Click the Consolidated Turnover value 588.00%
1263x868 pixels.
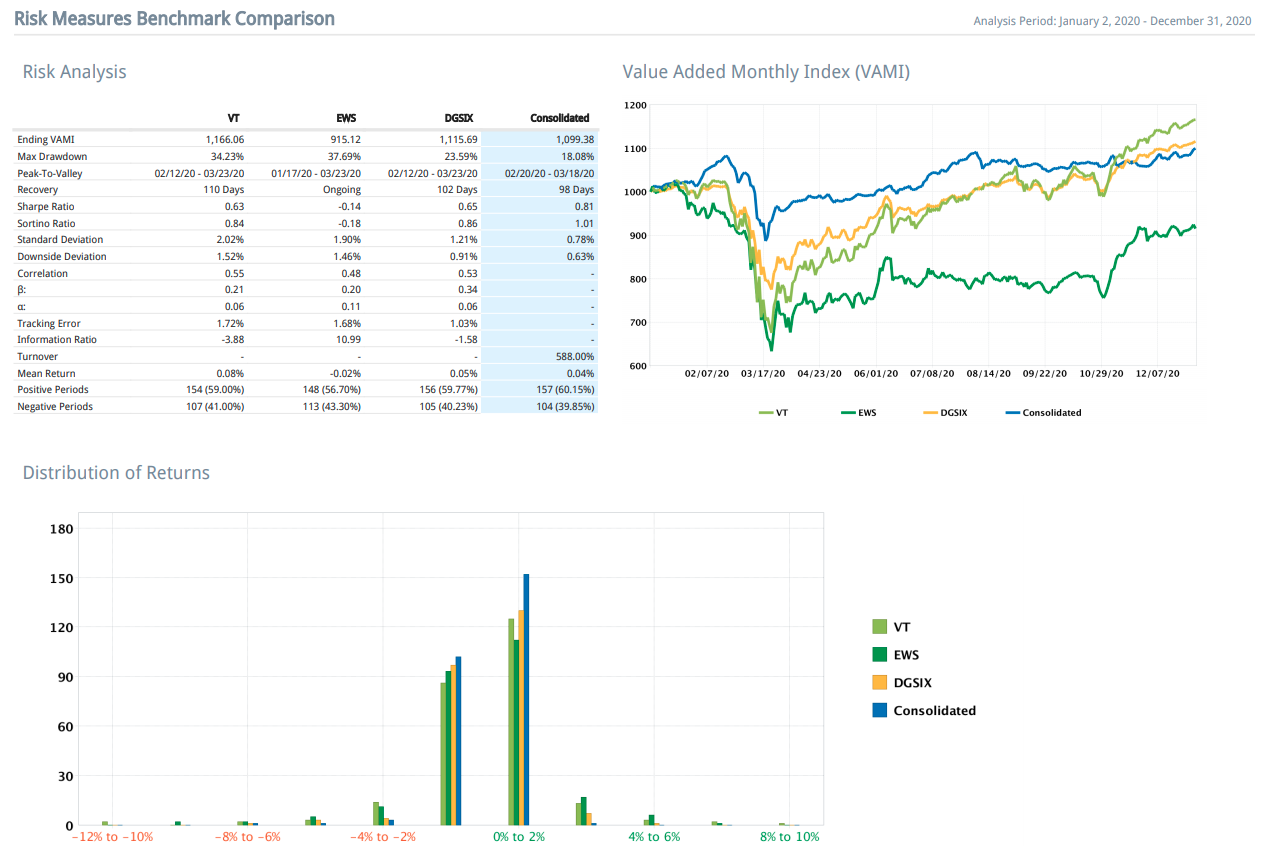(x=574, y=356)
